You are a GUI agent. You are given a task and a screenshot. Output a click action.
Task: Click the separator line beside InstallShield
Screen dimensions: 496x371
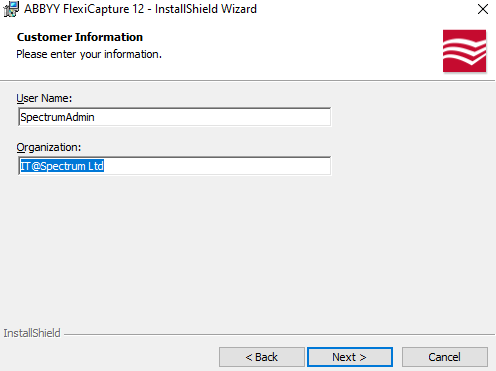tap(279, 334)
